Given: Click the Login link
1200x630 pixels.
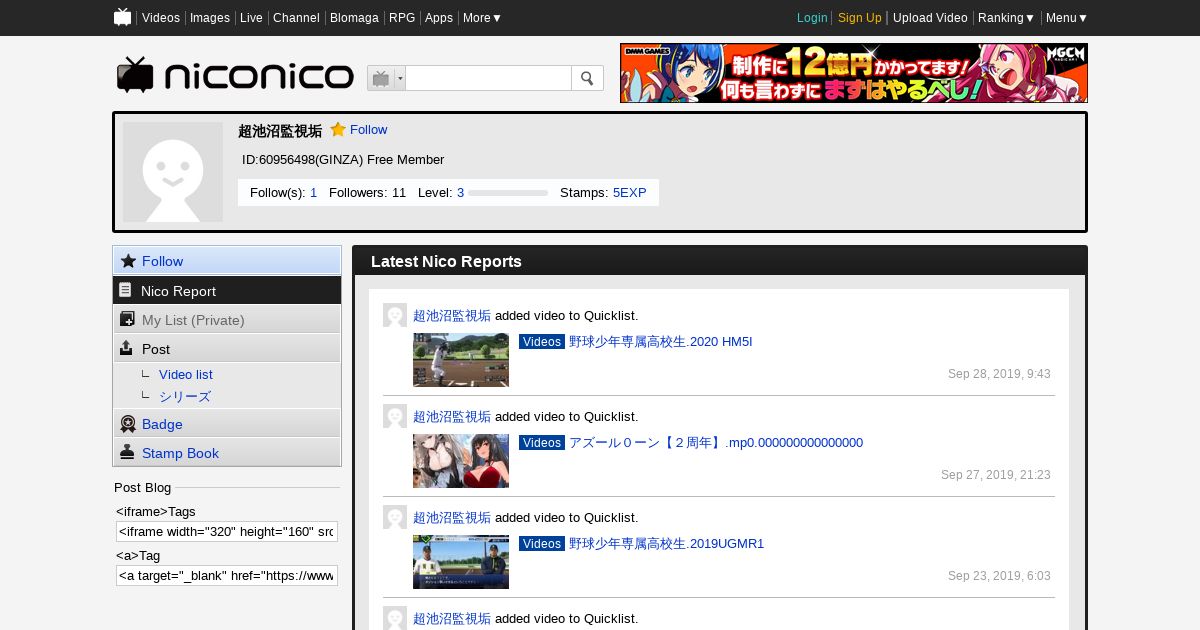Looking at the screenshot, I should [x=812, y=18].
